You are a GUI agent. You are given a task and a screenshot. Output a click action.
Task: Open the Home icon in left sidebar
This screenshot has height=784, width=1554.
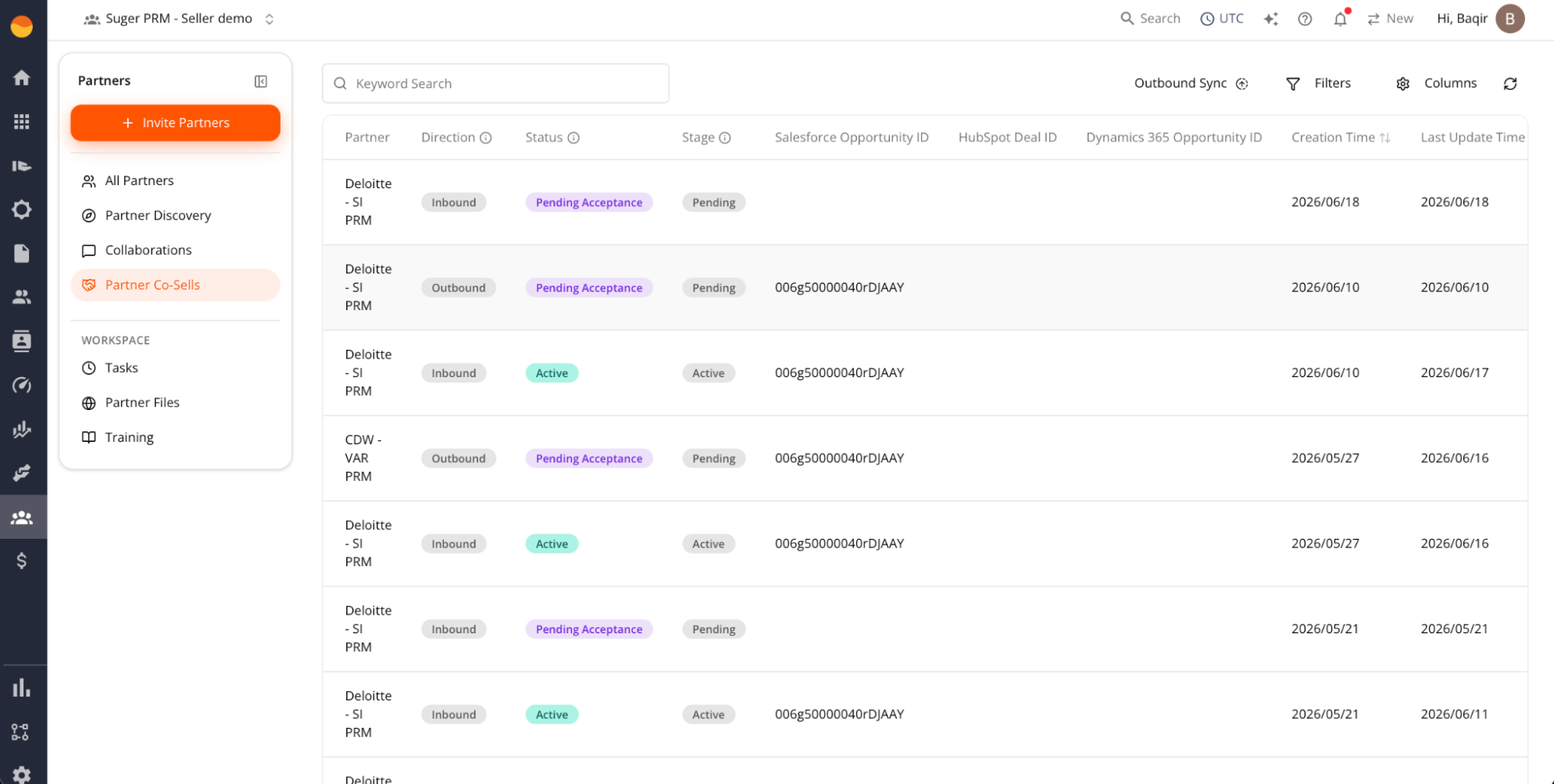coord(22,77)
